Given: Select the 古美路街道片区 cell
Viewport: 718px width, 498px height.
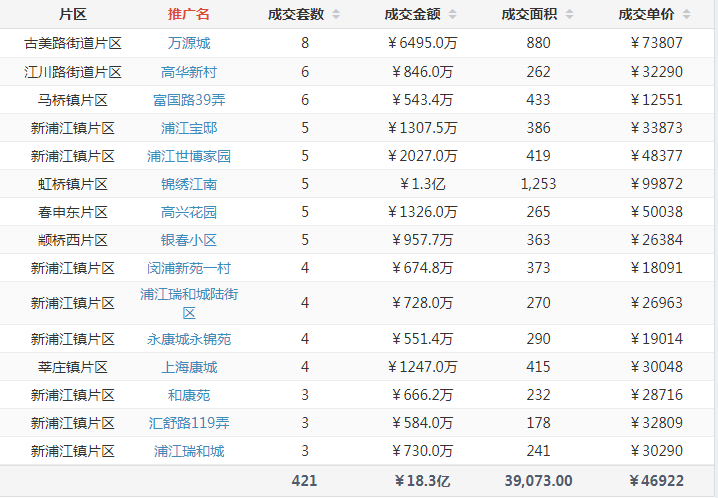Looking at the screenshot, I should tap(72, 43).
